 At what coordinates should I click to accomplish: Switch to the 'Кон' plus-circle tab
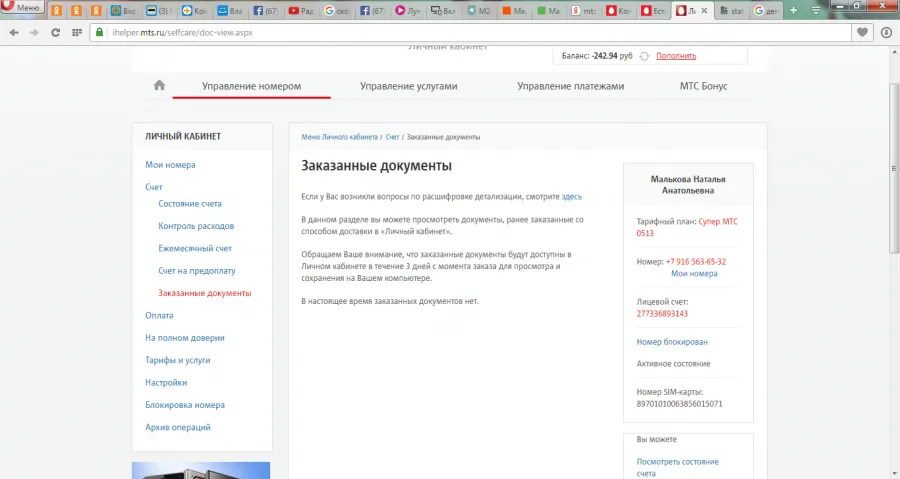click(x=195, y=10)
